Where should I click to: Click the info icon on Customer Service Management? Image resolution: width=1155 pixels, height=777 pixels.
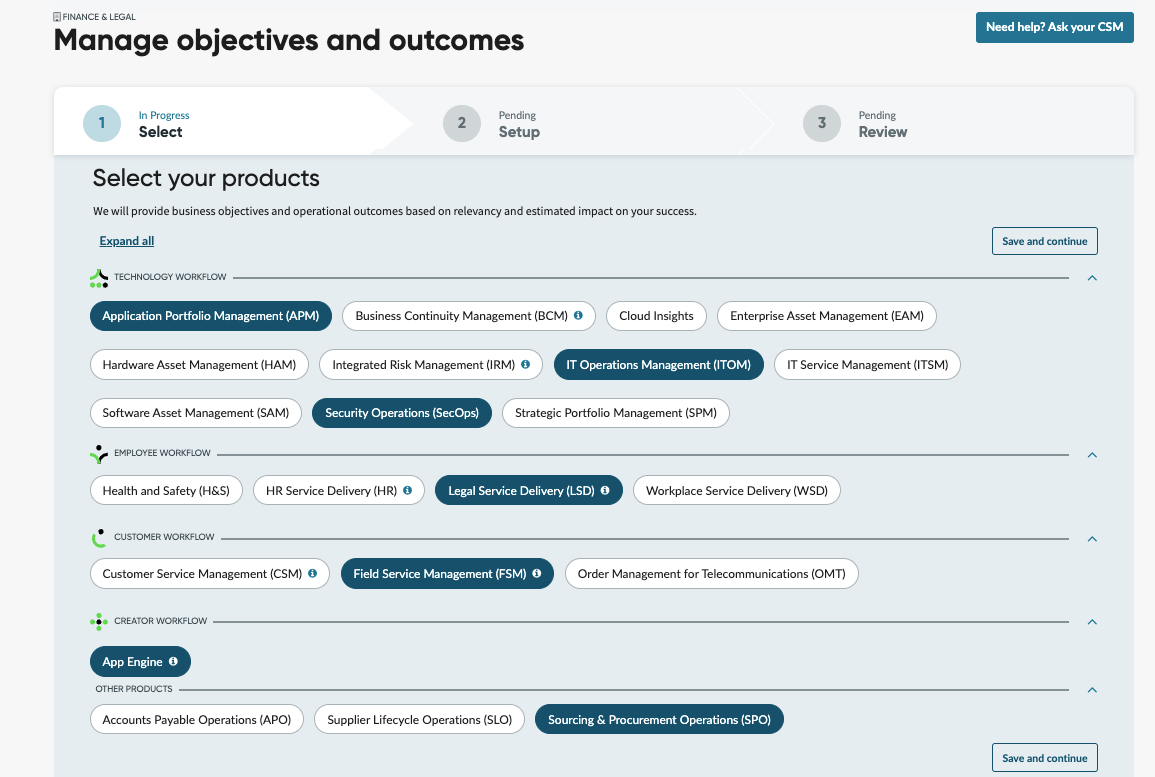[312, 573]
